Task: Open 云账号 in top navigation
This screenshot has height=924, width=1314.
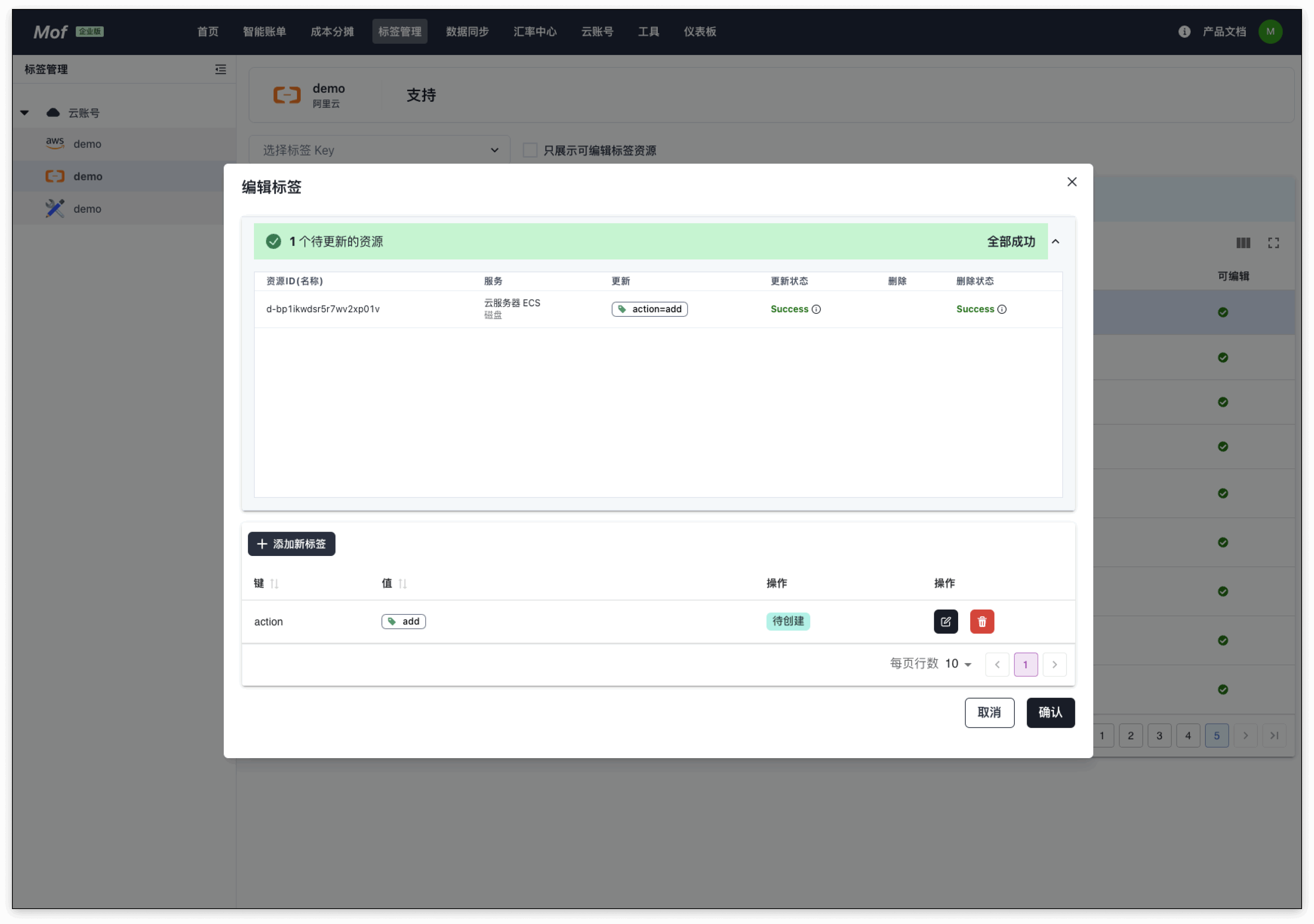Action: [x=597, y=31]
